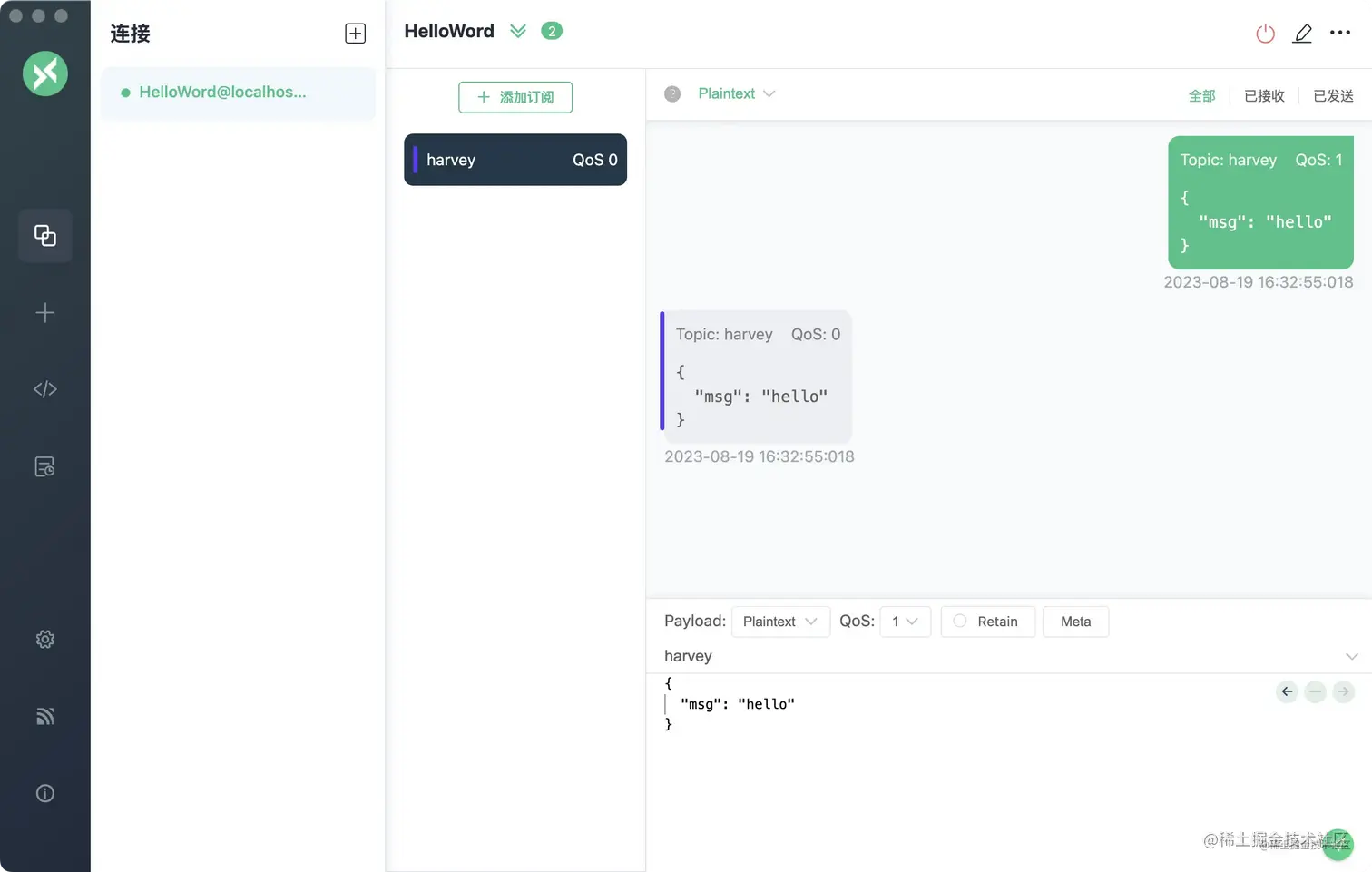
Task: Open the About info icon
Action: pos(44,793)
